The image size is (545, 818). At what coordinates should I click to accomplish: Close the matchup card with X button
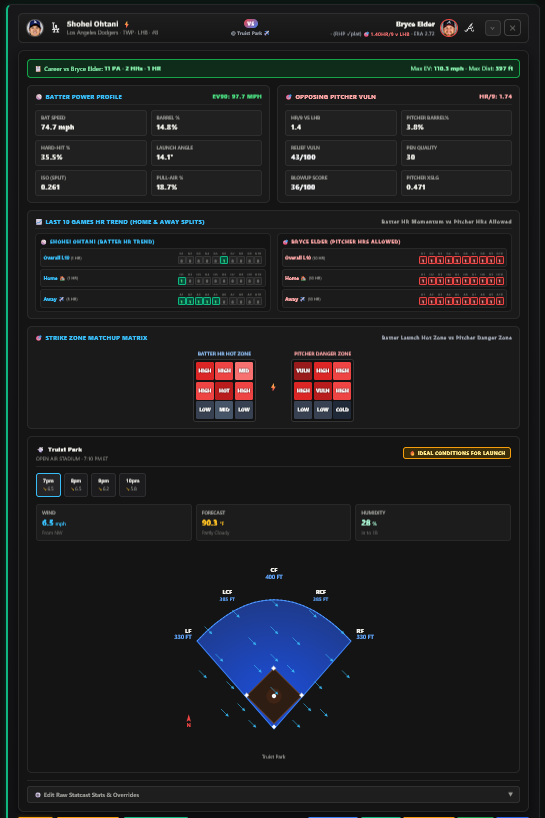(x=512, y=28)
